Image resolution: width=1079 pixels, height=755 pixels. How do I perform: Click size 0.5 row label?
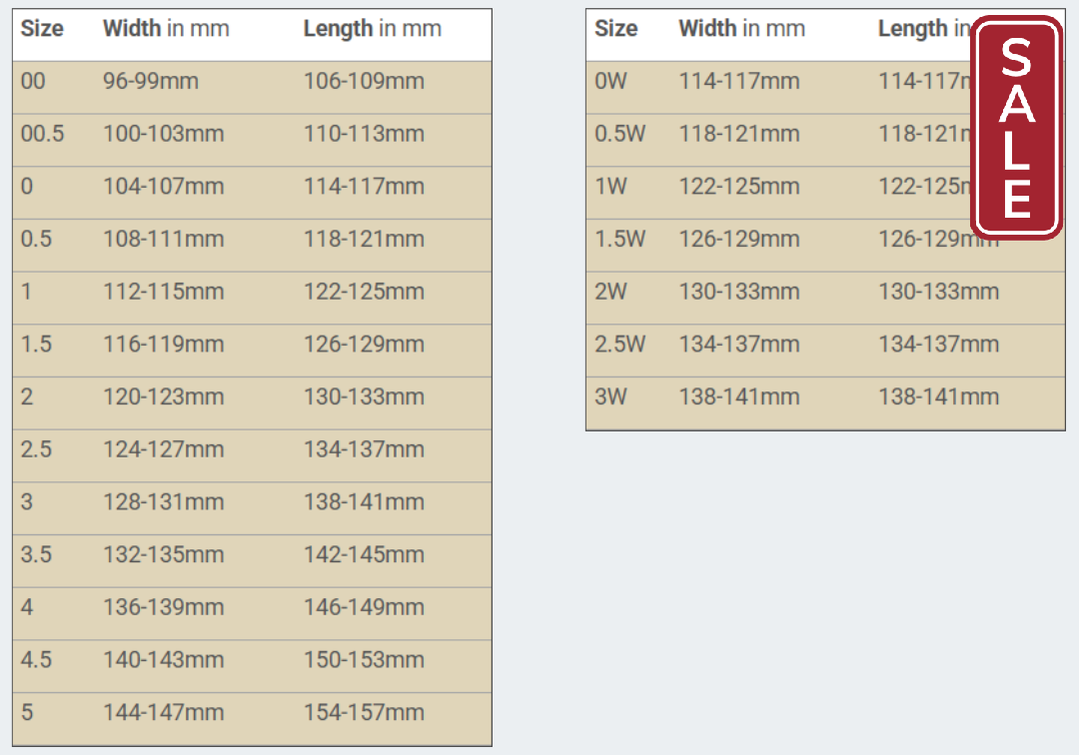point(36,239)
